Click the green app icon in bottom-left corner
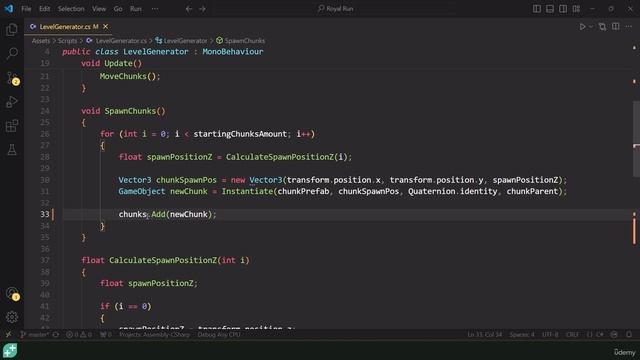The height and width of the screenshot is (360, 640). (x=10, y=351)
